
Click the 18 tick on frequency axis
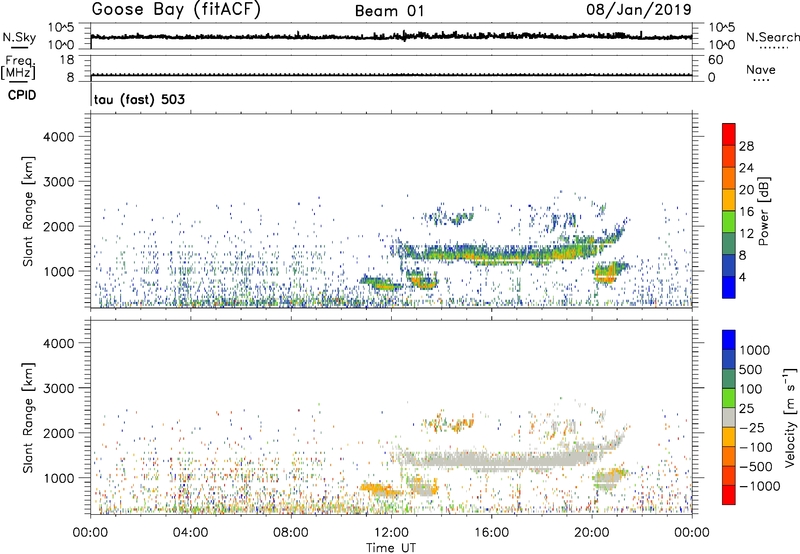pyautogui.click(x=67, y=60)
